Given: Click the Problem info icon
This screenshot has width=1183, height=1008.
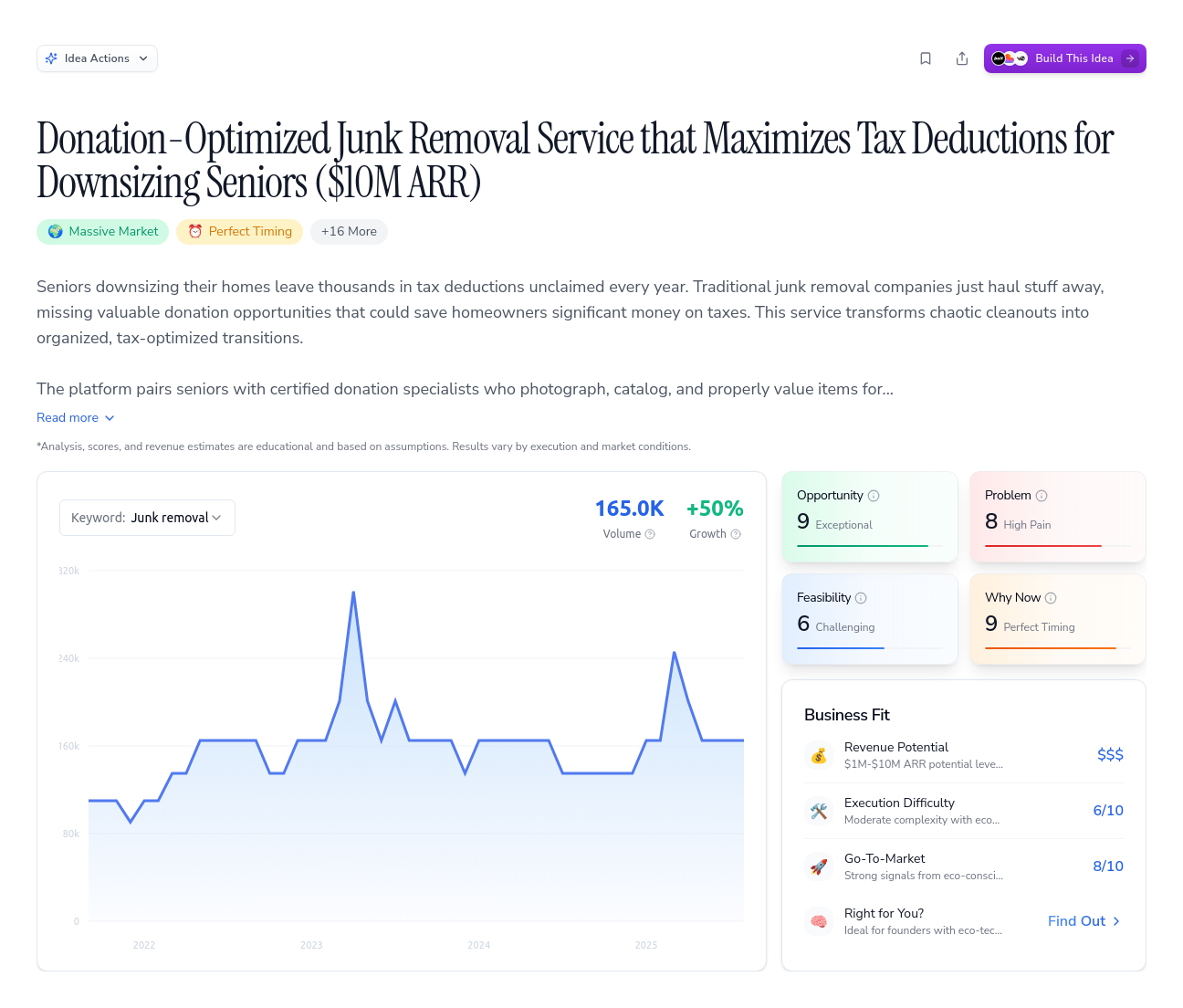Looking at the screenshot, I should point(1042,496).
